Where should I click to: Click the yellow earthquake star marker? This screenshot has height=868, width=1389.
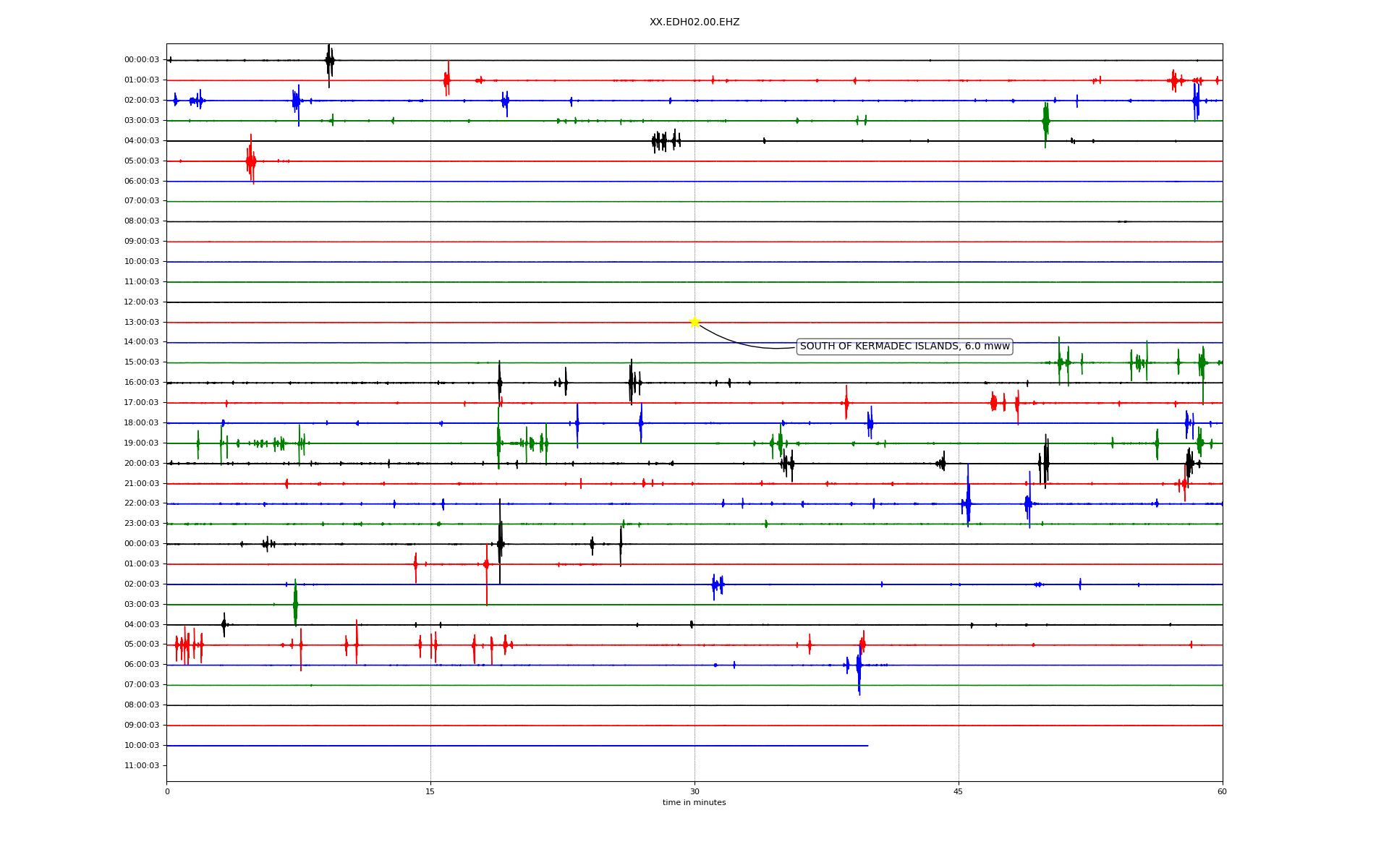click(694, 322)
